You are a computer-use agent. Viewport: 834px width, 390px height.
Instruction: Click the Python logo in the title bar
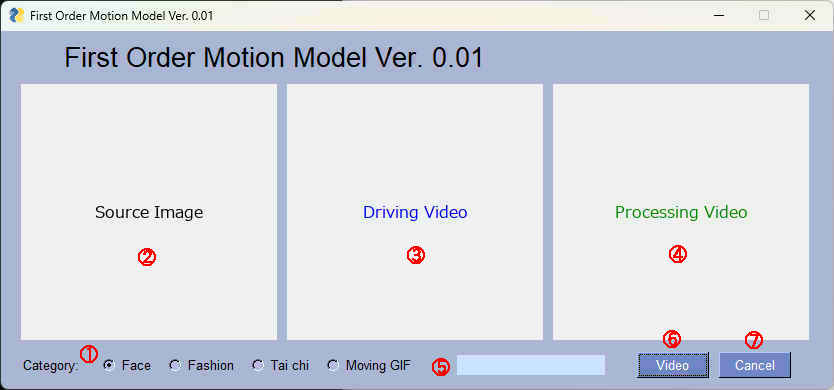coord(17,15)
